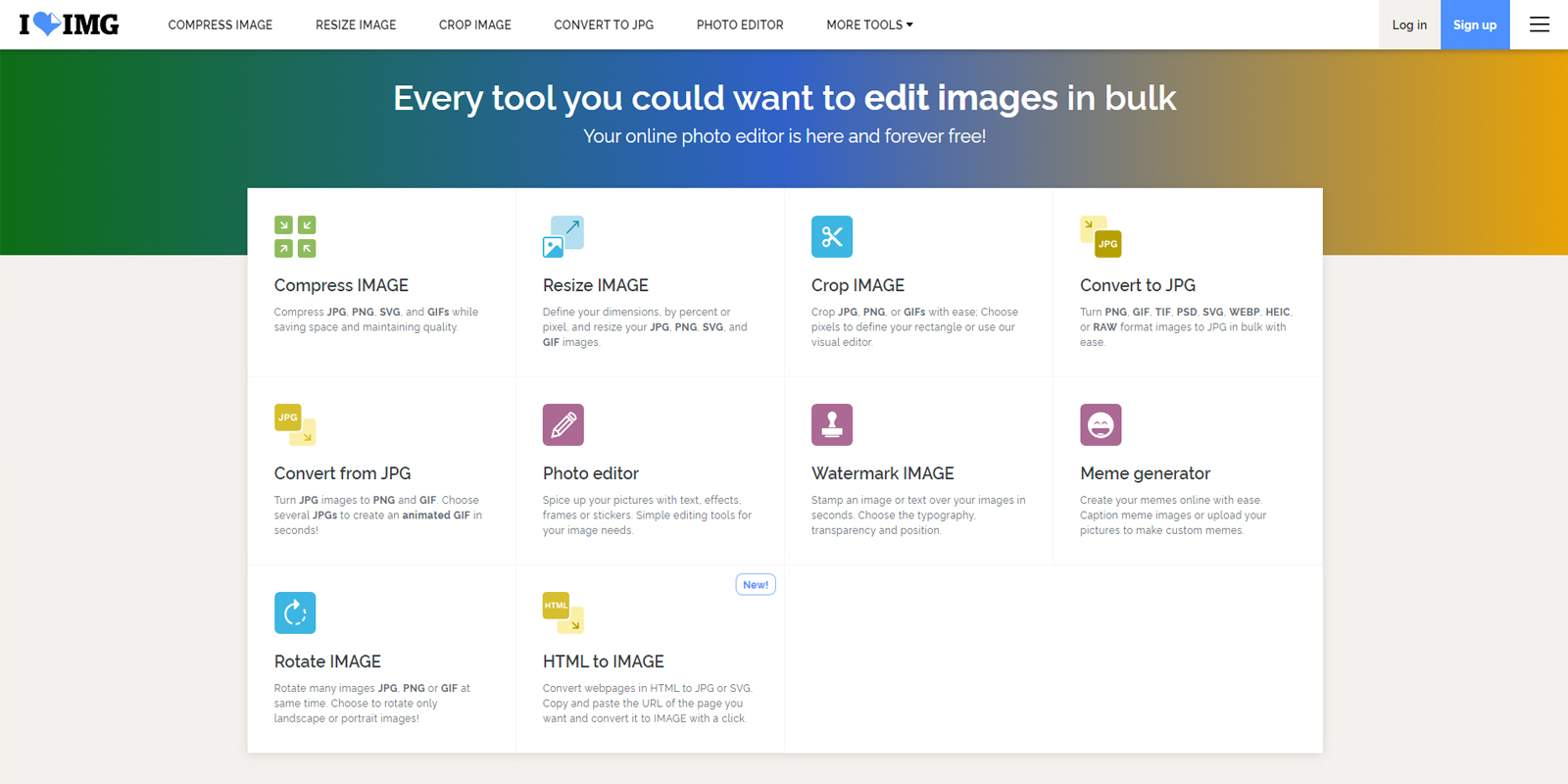Image resolution: width=1568 pixels, height=784 pixels.
Task: Open the Rotate IMAGE icon
Action: (295, 612)
